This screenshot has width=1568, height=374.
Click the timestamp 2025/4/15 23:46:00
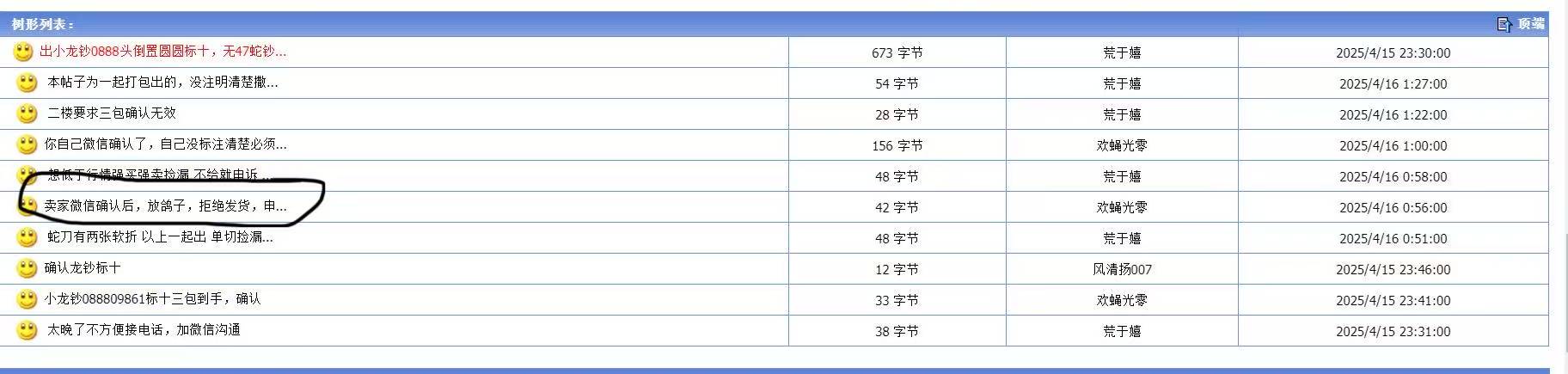pos(1393,269)
